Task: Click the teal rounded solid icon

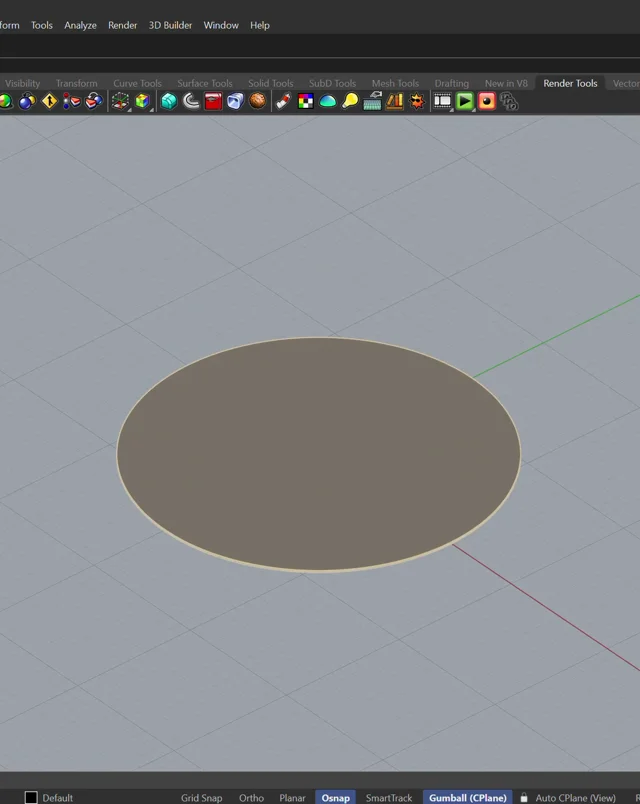Action: 169,102
